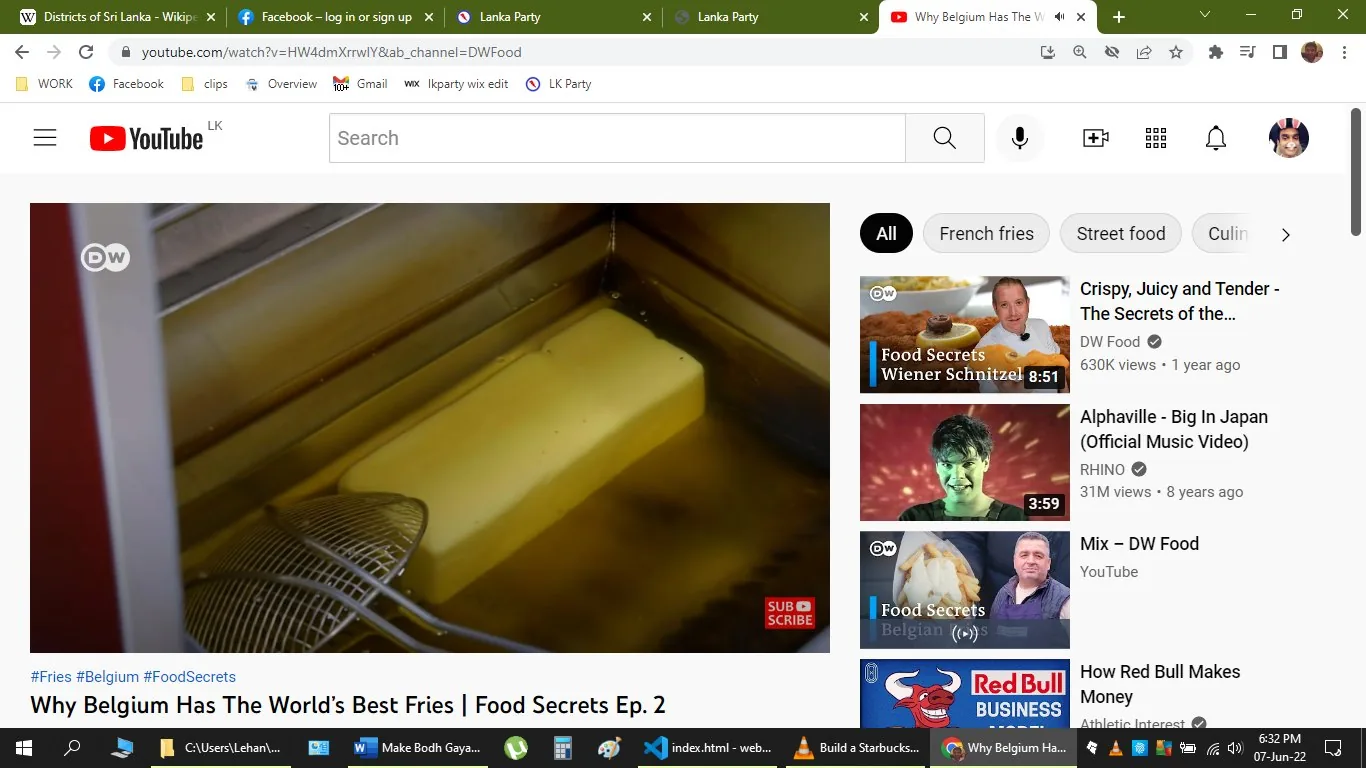Click the YouTube logo

[148, 137]
